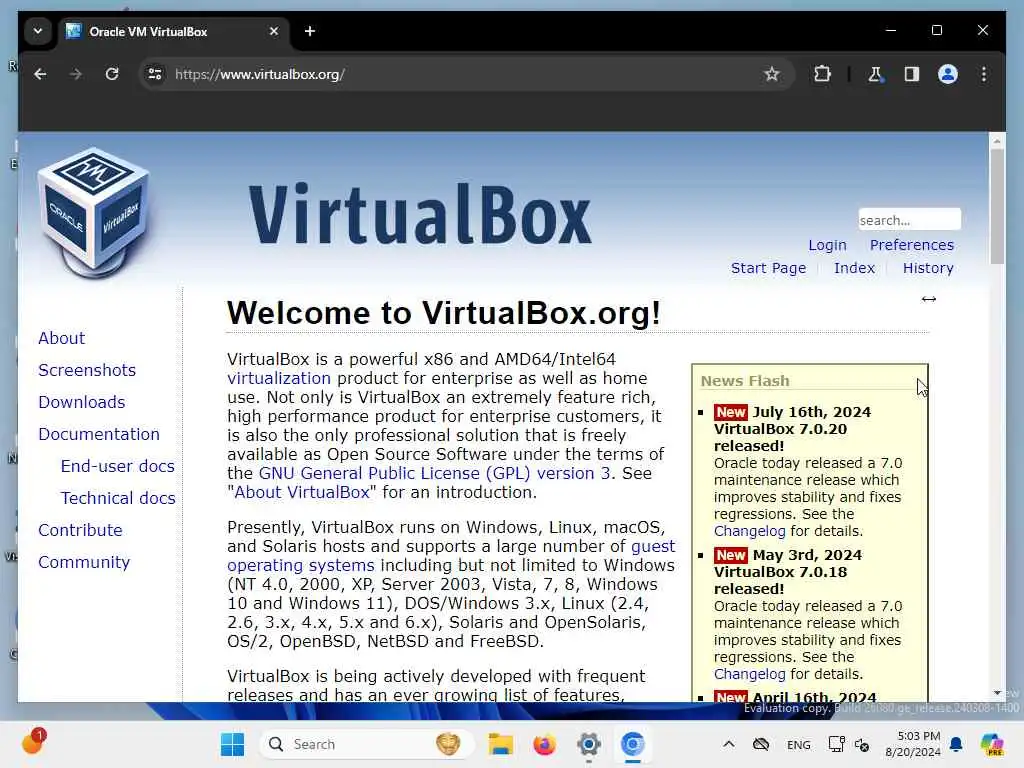Open Downloads in the sidebar
The height and width of the screenshot is (768, 1024).
point(82,402)
